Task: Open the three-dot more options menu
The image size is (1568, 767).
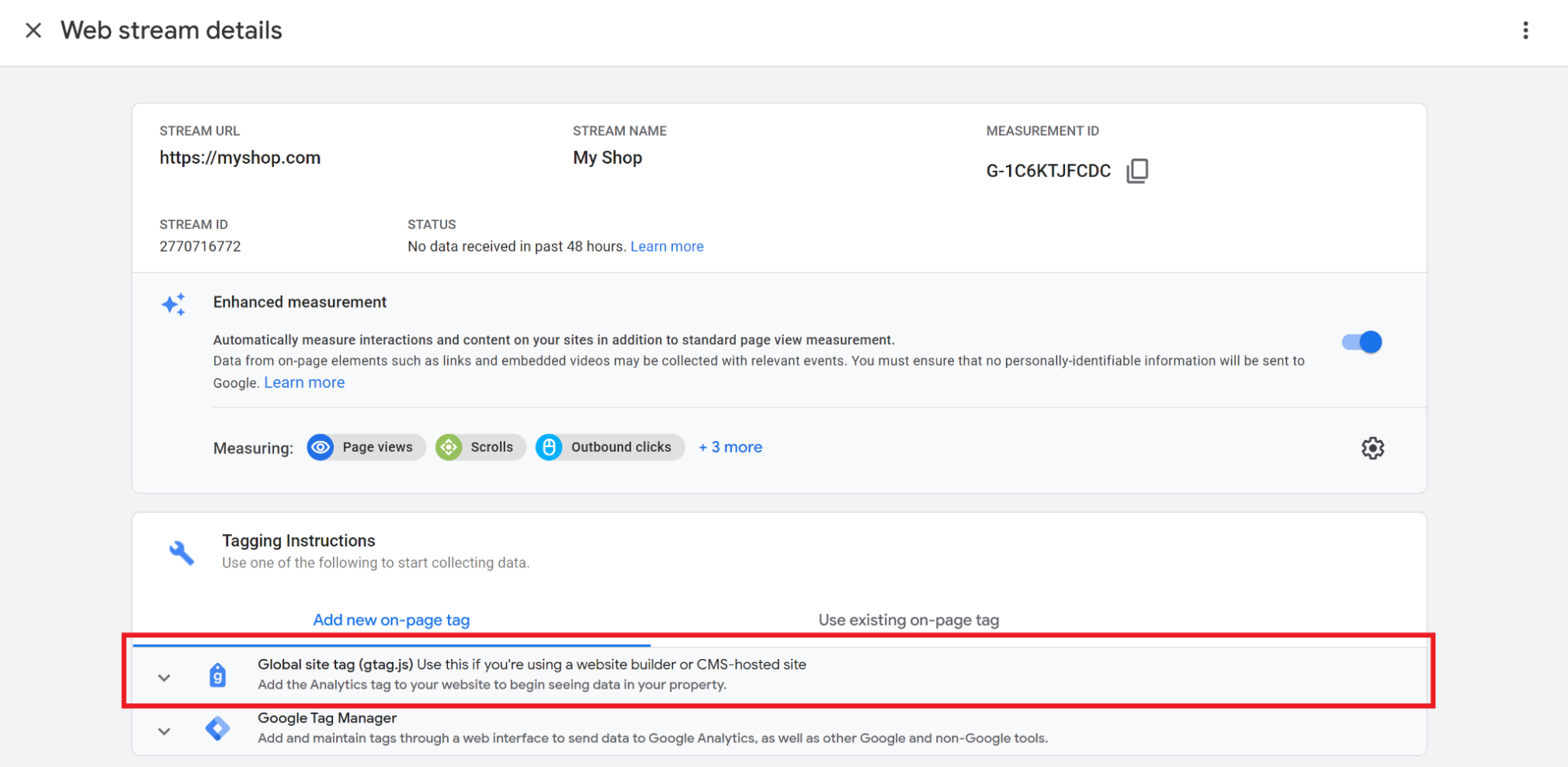Action: (1525, 30)
